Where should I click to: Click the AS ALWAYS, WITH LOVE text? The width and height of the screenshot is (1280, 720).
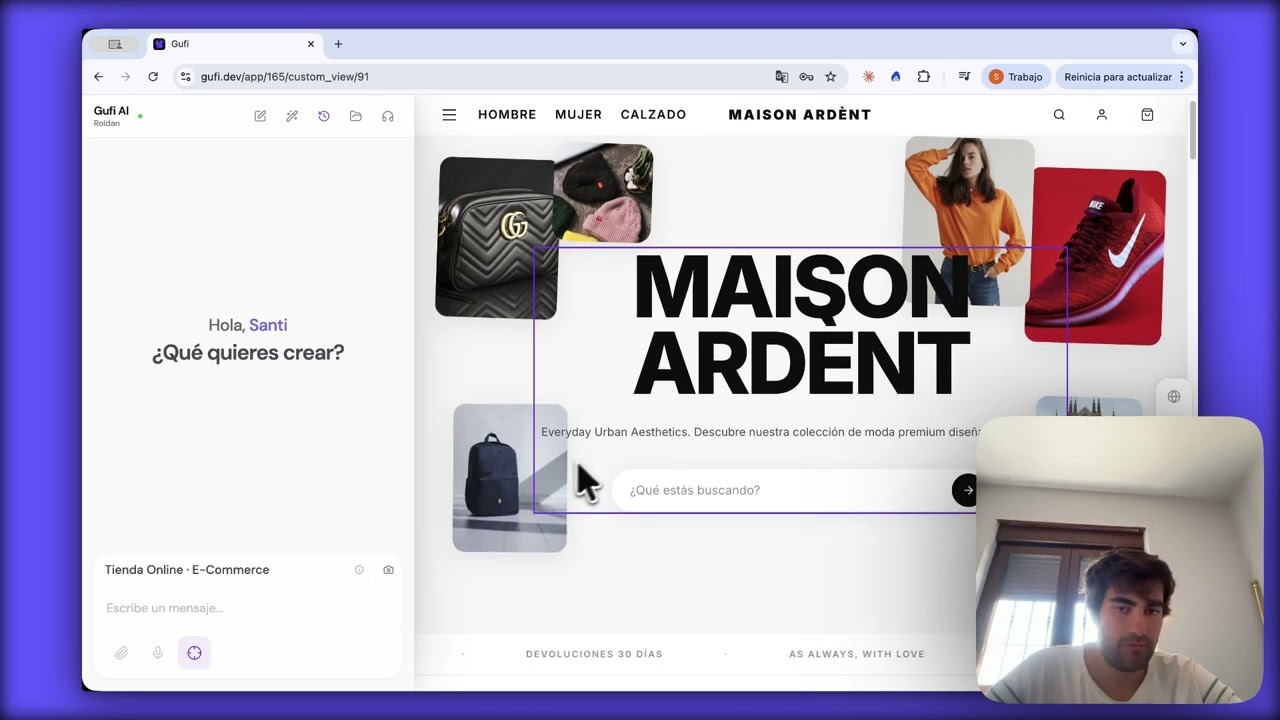[x=857, y=654]
